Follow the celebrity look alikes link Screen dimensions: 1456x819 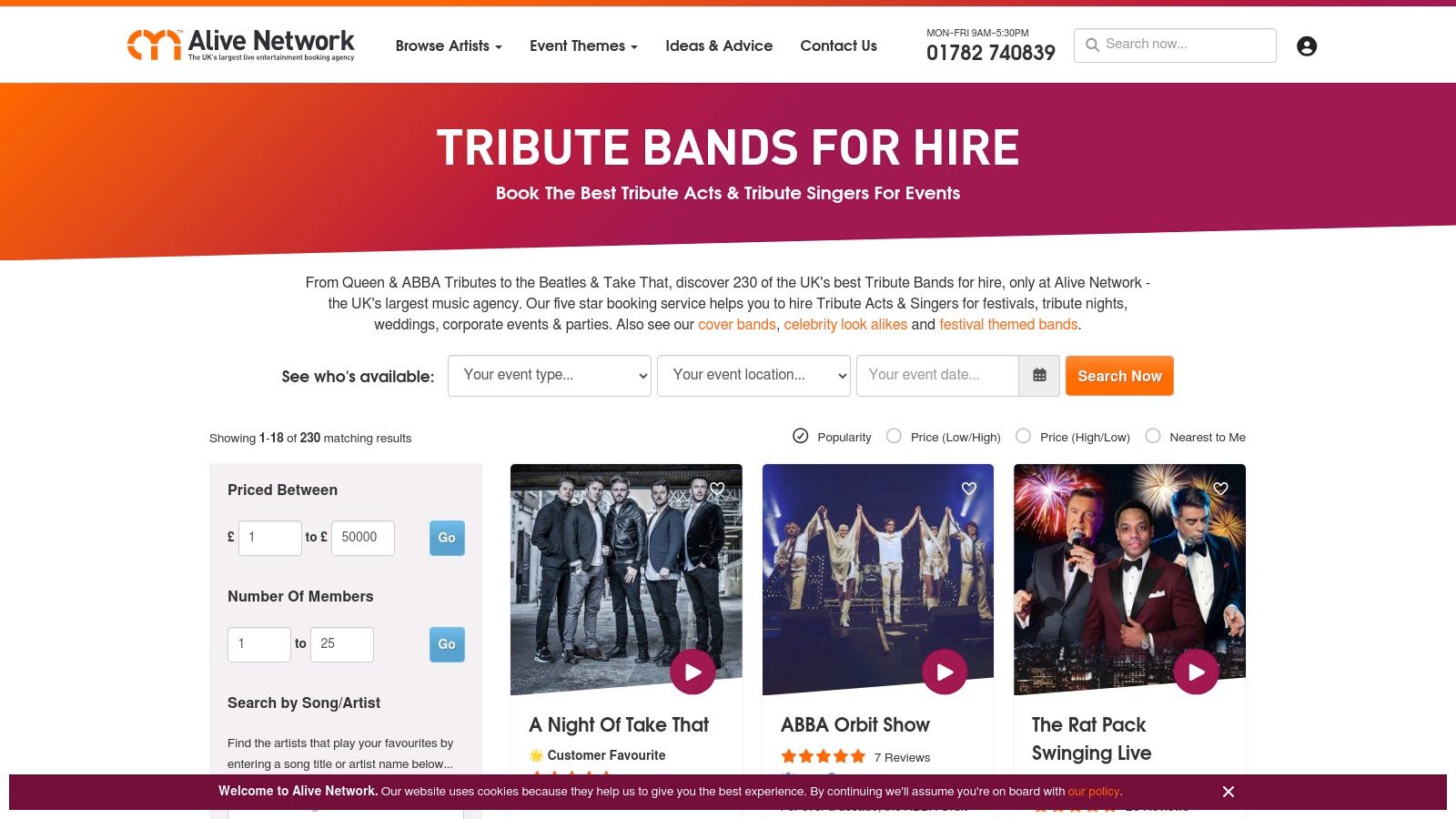[845, 324]
